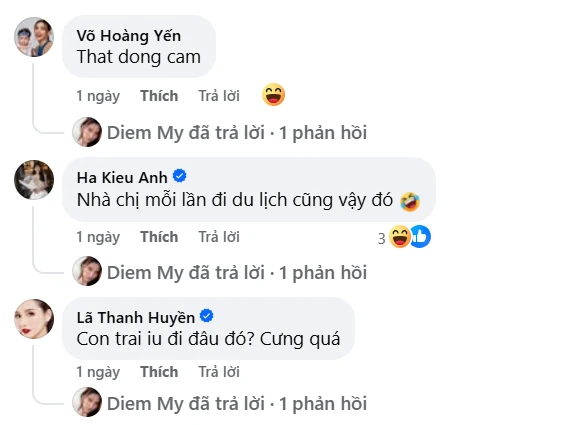The image size is (584, 425).
Task: View haha reaction on Ha Kieu Anh's comment
Action: (x=400, y=237)
